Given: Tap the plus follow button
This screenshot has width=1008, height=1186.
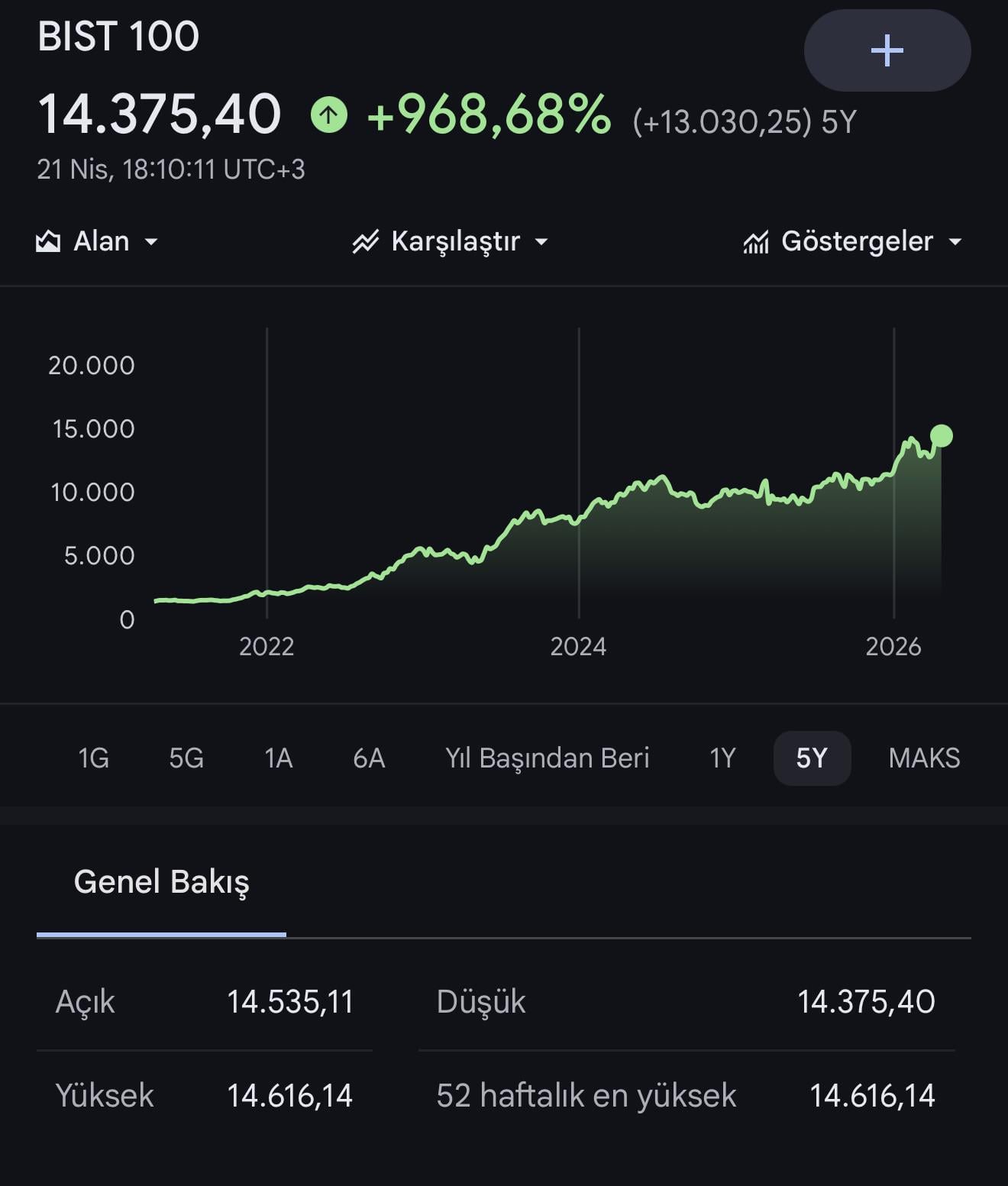Looking at the screenshot, I should 887,50.
